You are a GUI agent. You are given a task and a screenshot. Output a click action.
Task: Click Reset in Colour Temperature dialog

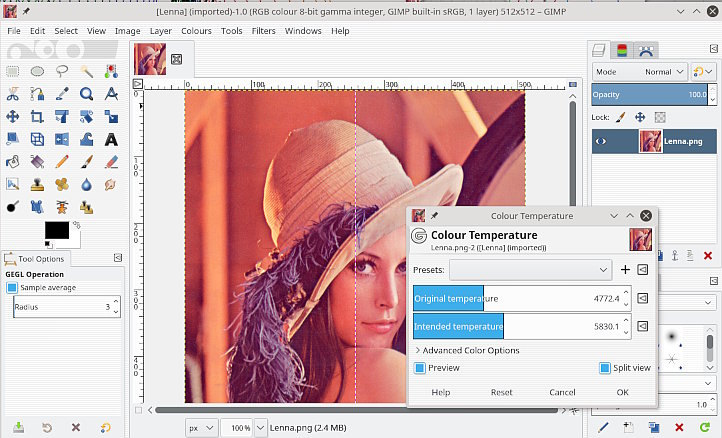point(501,392)
